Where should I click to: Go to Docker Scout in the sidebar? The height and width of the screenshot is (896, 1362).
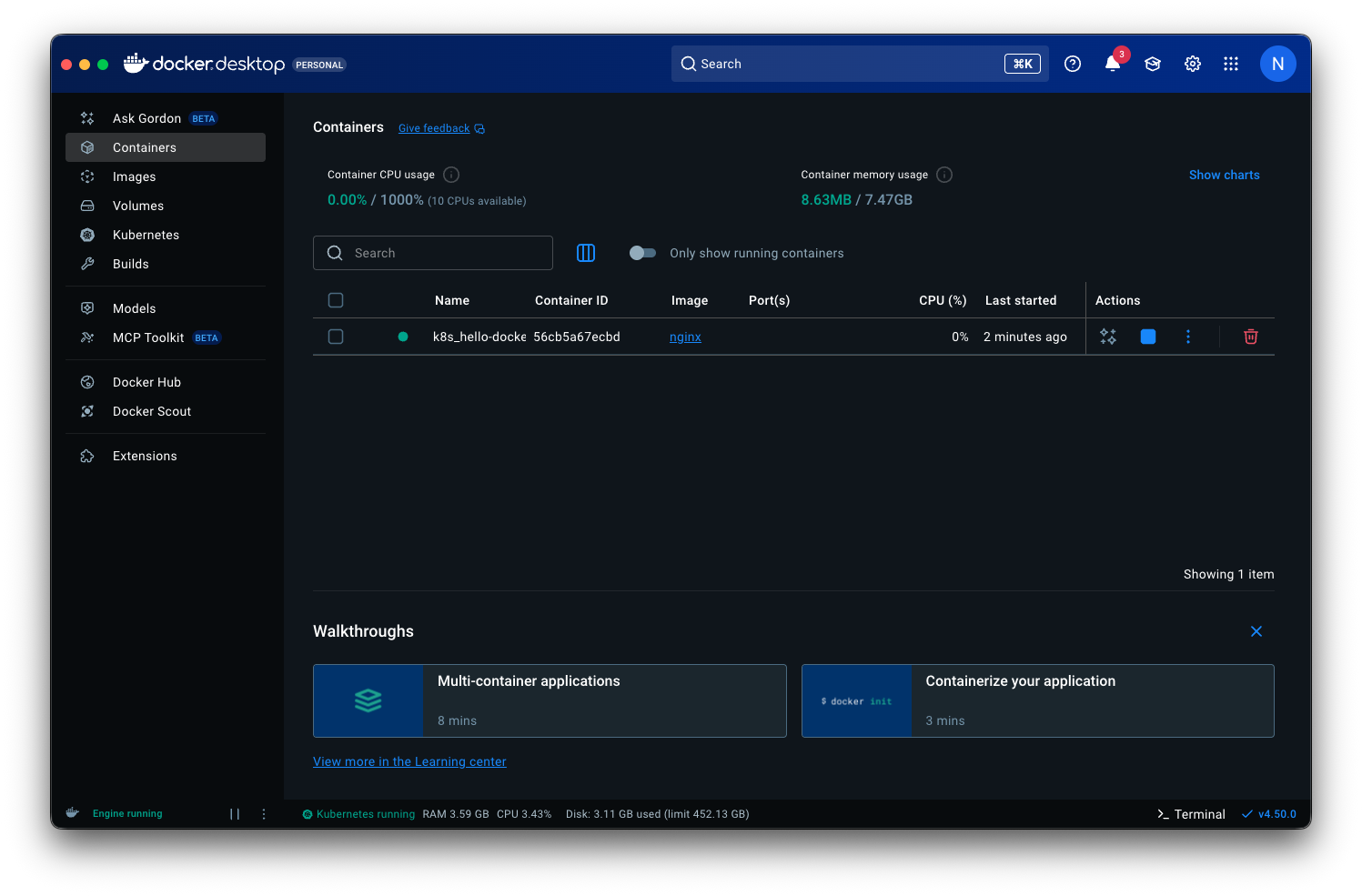click(x=165, y=411)
